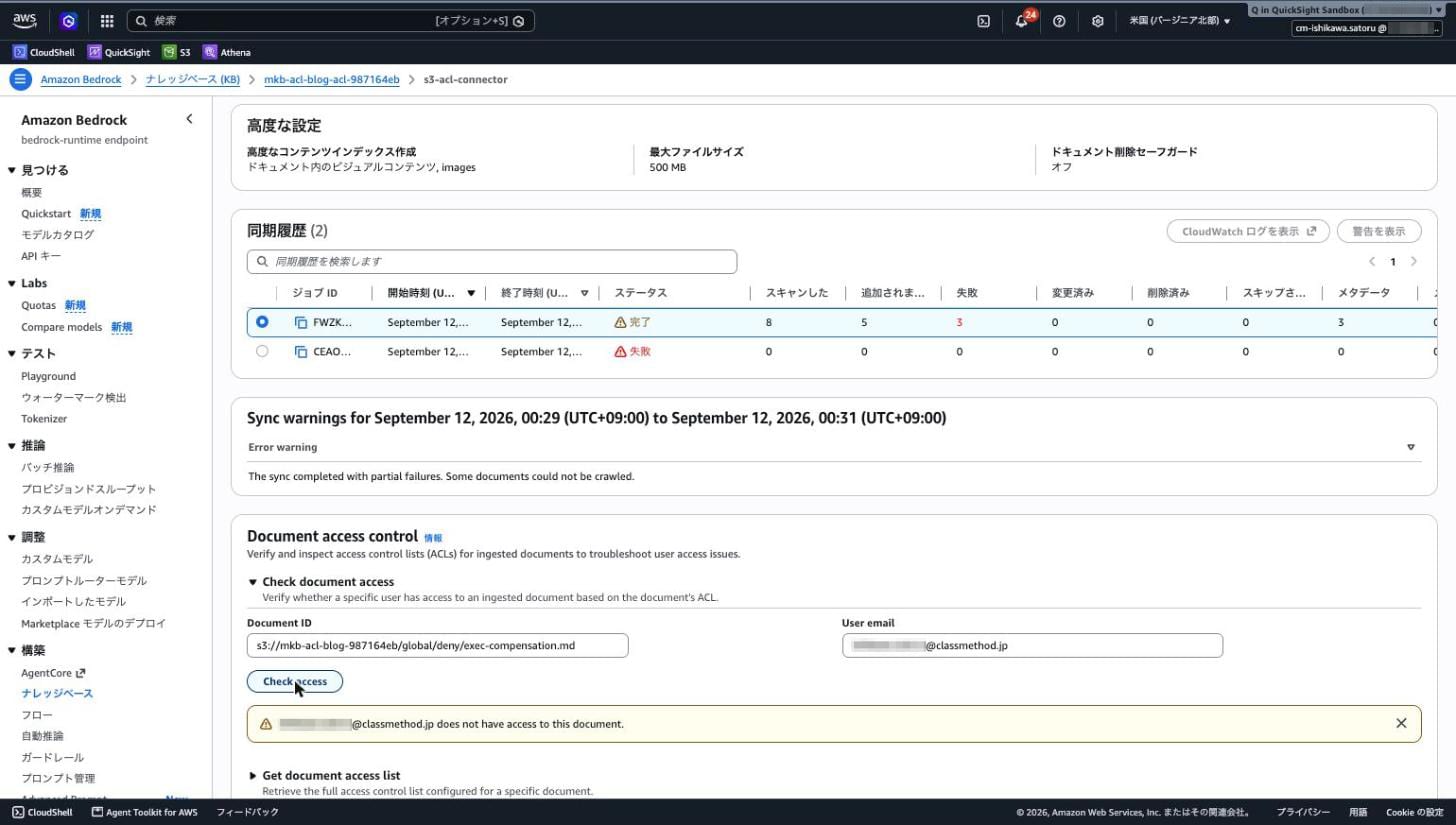Open CloudShell shortcut in favorites bar

click(x=43, y=52)
